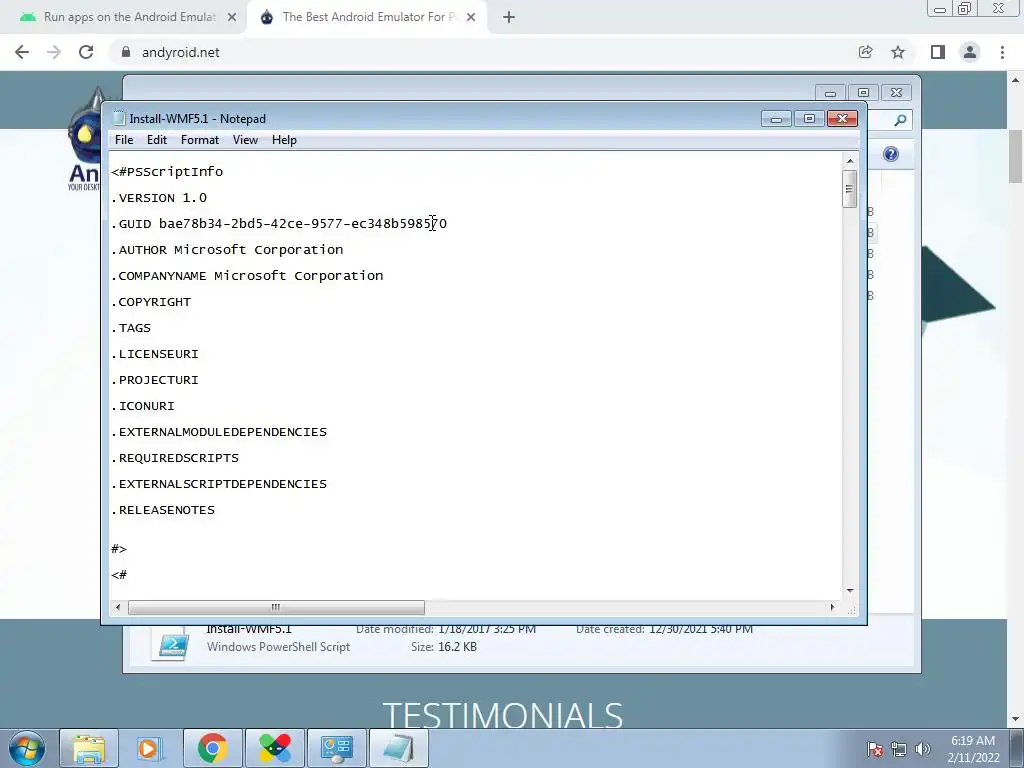Image resolution: width=1024 pixels, height=768 pixels.
Task: Click Notepad vertical scrollbar up arrow
Action: coord(850,161)
